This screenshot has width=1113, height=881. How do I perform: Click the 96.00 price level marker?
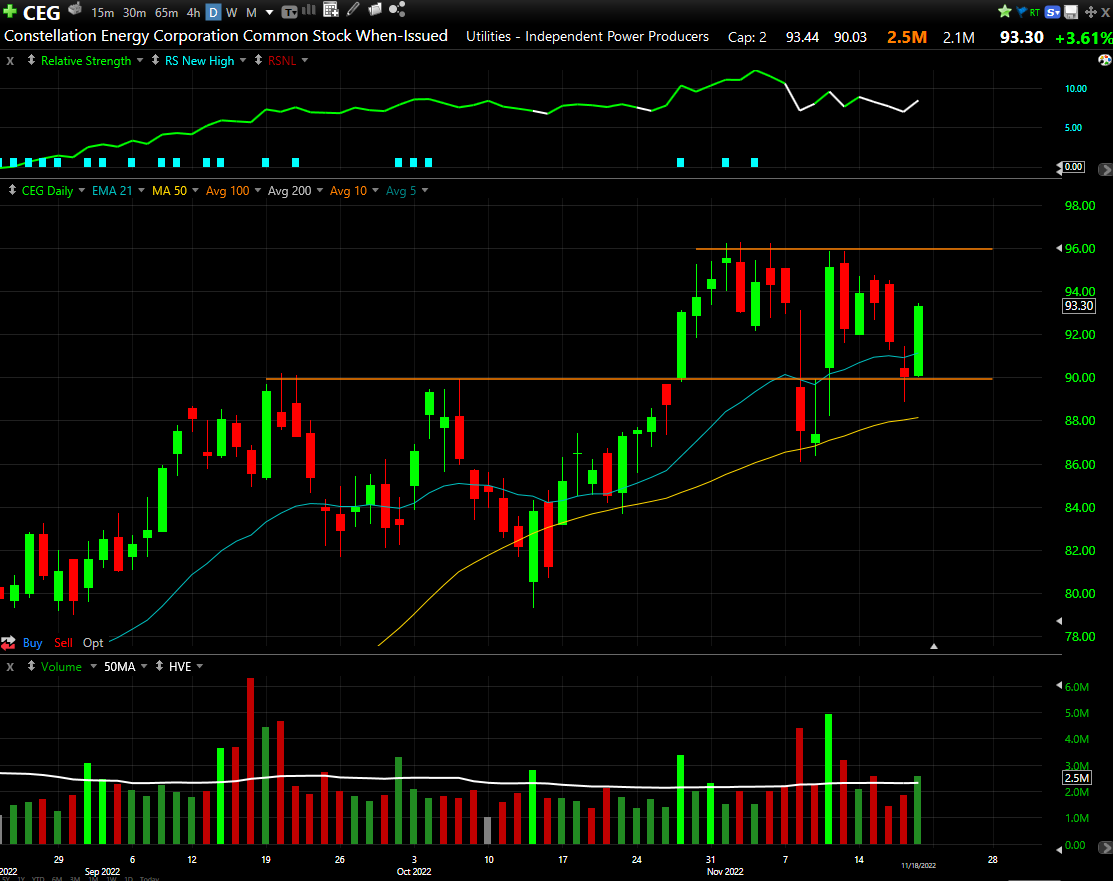tap(1080, 248)
